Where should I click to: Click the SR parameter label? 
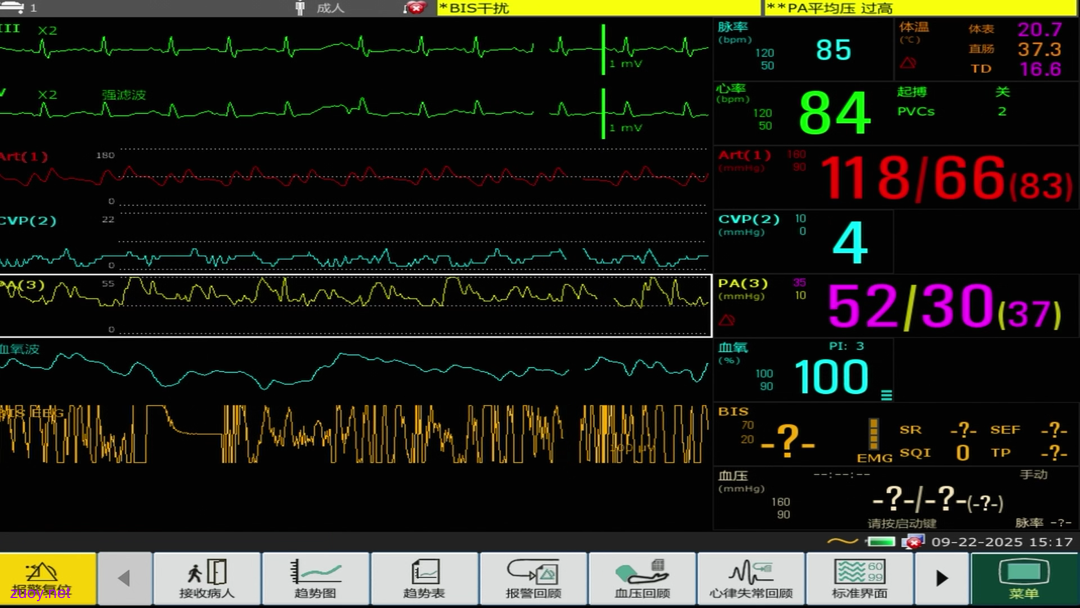point(910,430)
